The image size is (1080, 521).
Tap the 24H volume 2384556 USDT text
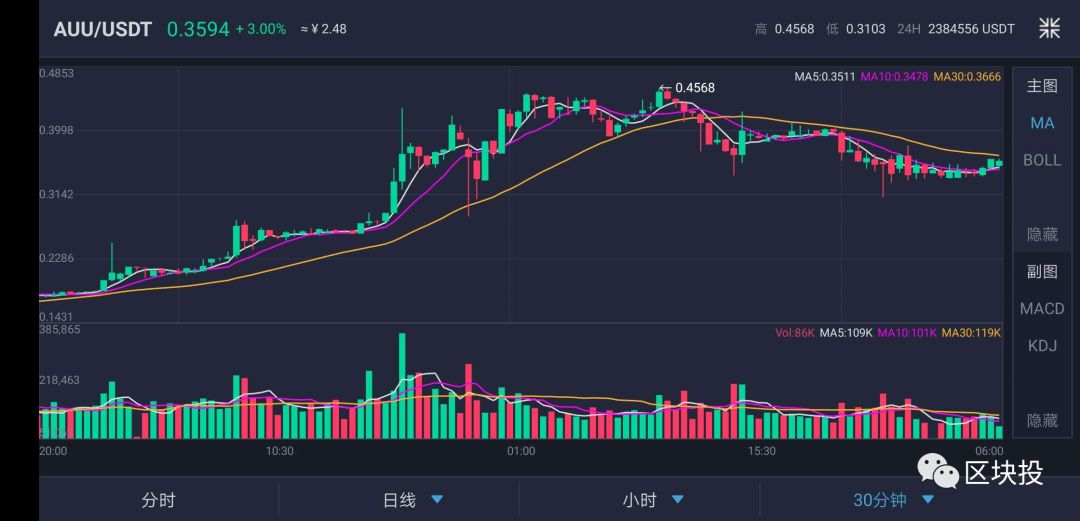(970, 29)
